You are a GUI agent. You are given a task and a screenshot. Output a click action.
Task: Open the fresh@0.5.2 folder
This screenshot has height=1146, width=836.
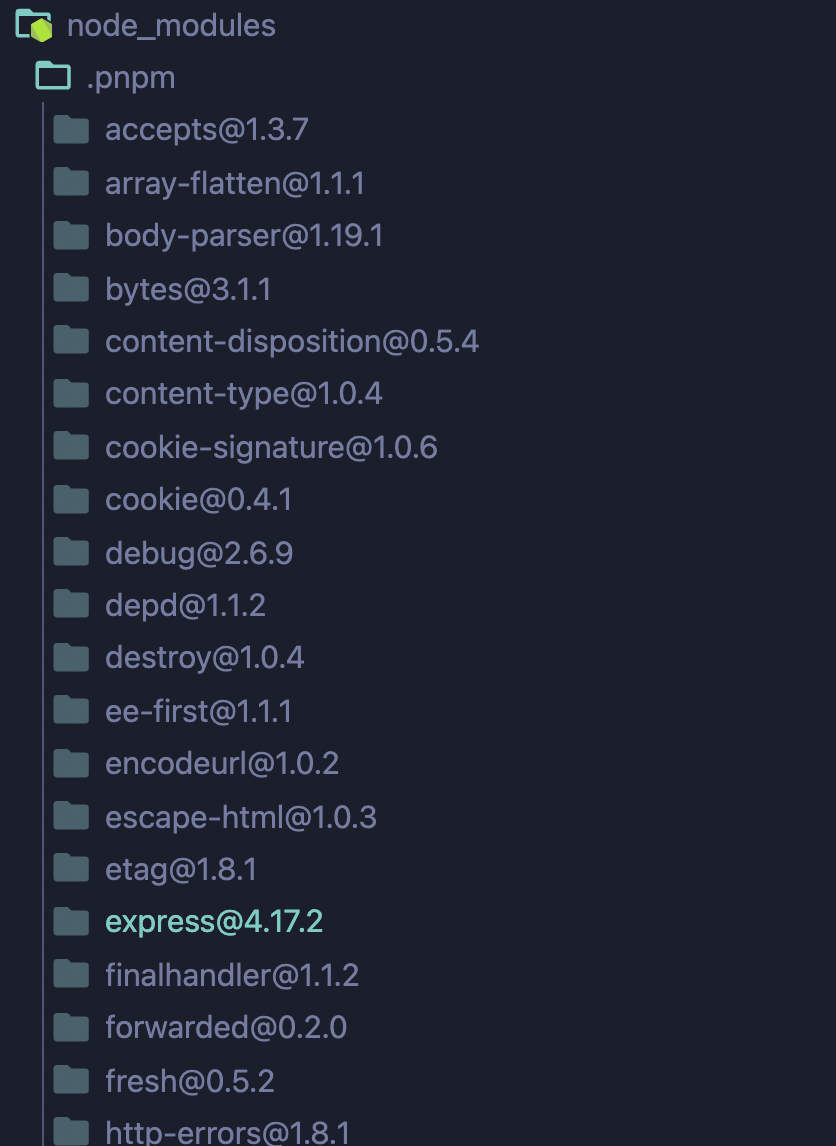point(189,1080)
